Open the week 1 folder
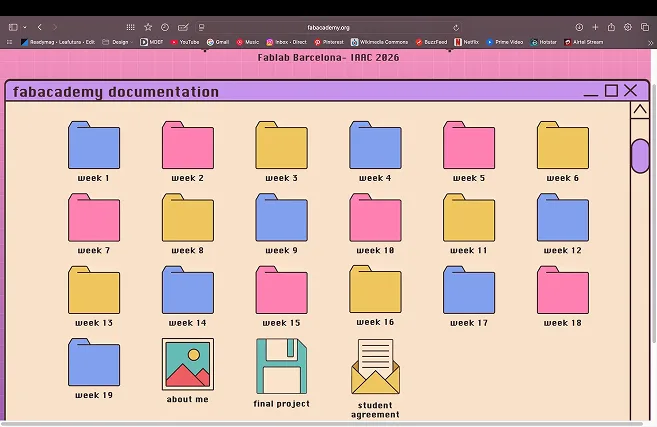The width and height of the screenshot is (657, 427). (x=94, y=145)
